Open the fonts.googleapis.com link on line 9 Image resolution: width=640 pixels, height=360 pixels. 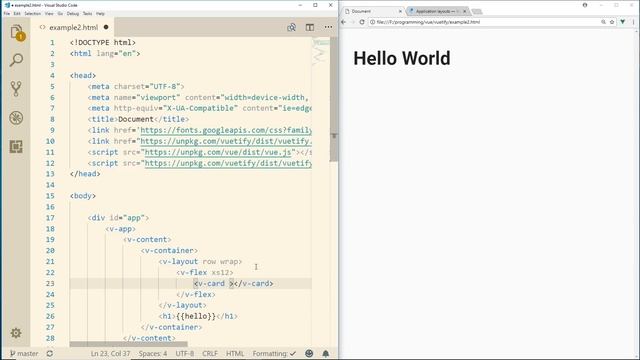tap(226, 130)
